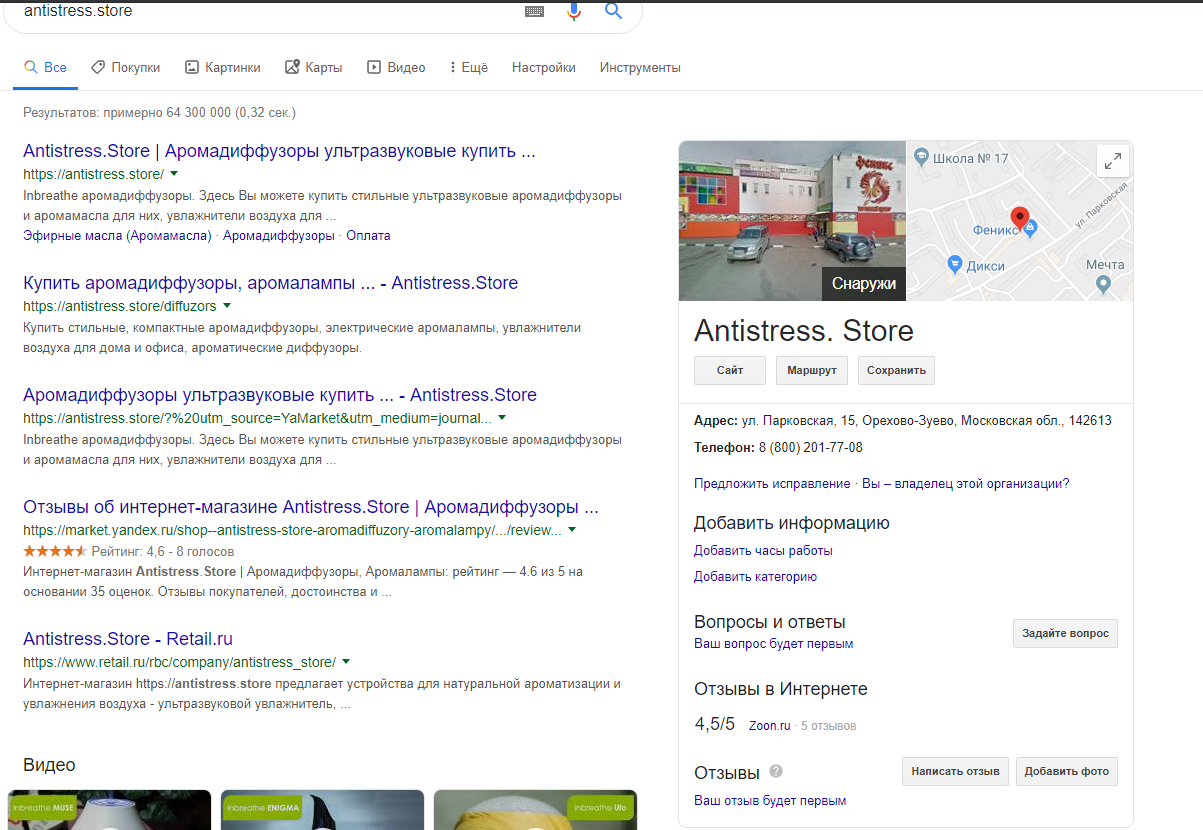
Task: Expand dropdown arrow next to market.yandex.ru URL
Action: click(572, 529)
